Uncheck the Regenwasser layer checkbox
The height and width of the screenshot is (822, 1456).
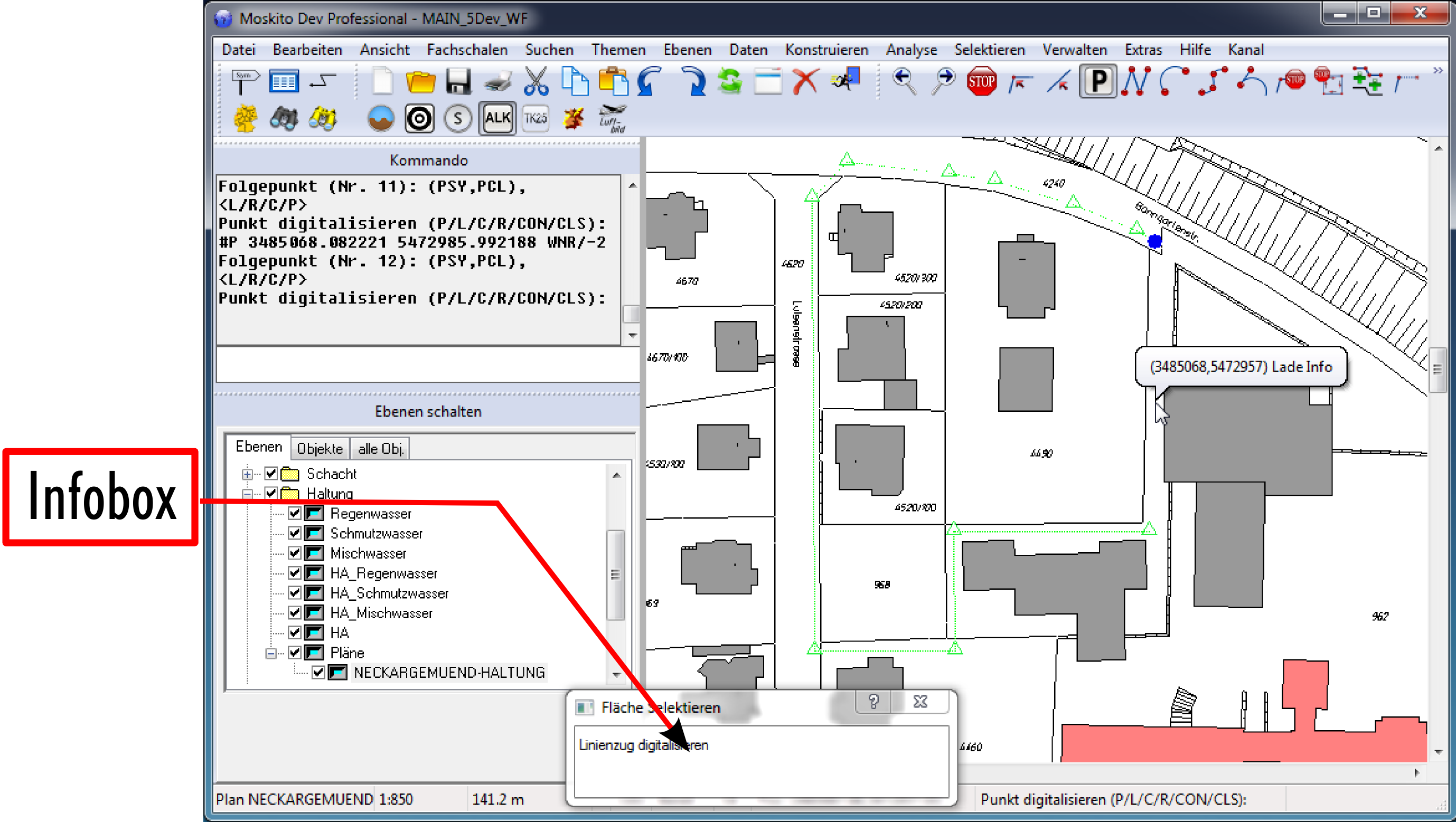(295, 513)
